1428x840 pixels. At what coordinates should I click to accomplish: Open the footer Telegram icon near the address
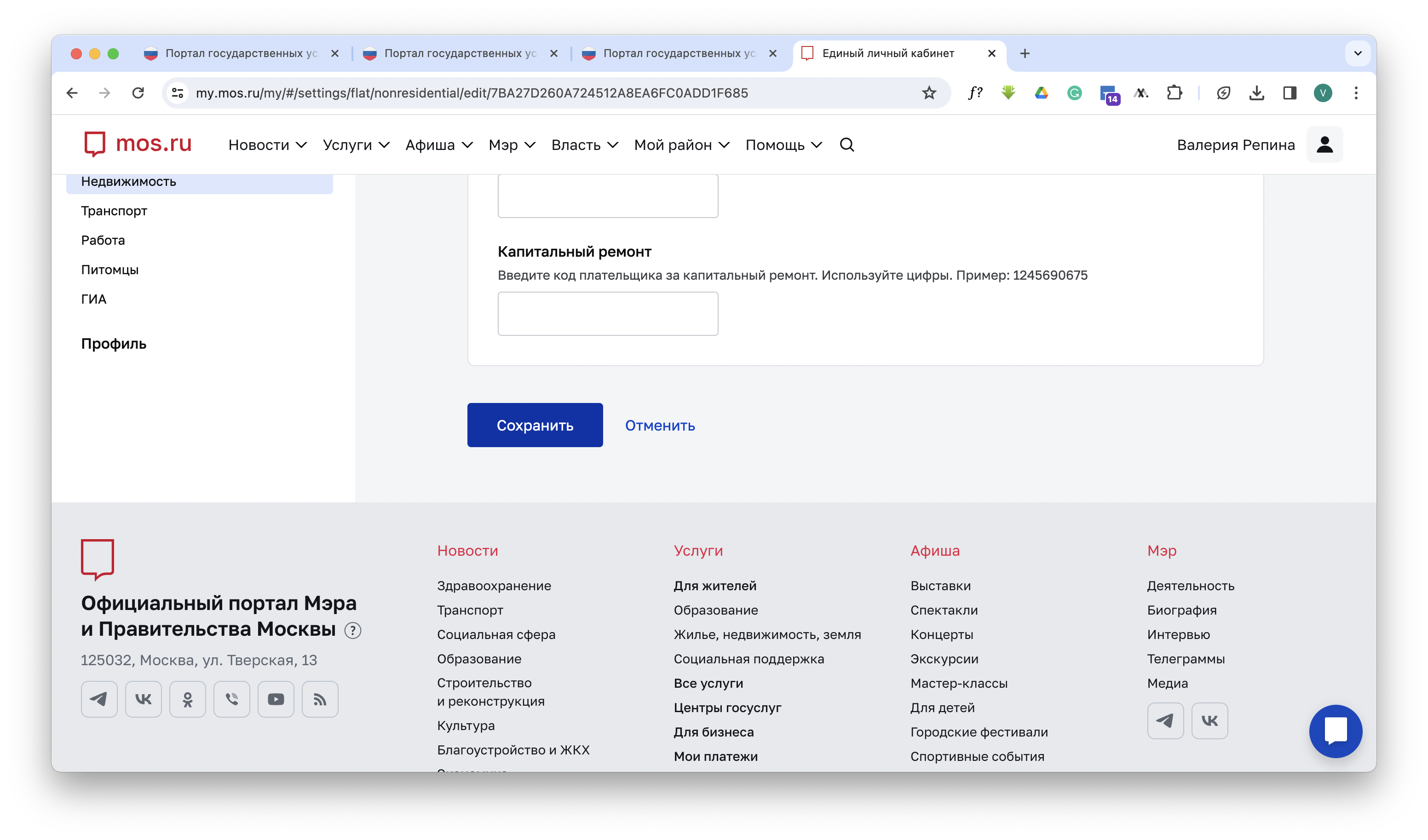click(99, 699)
